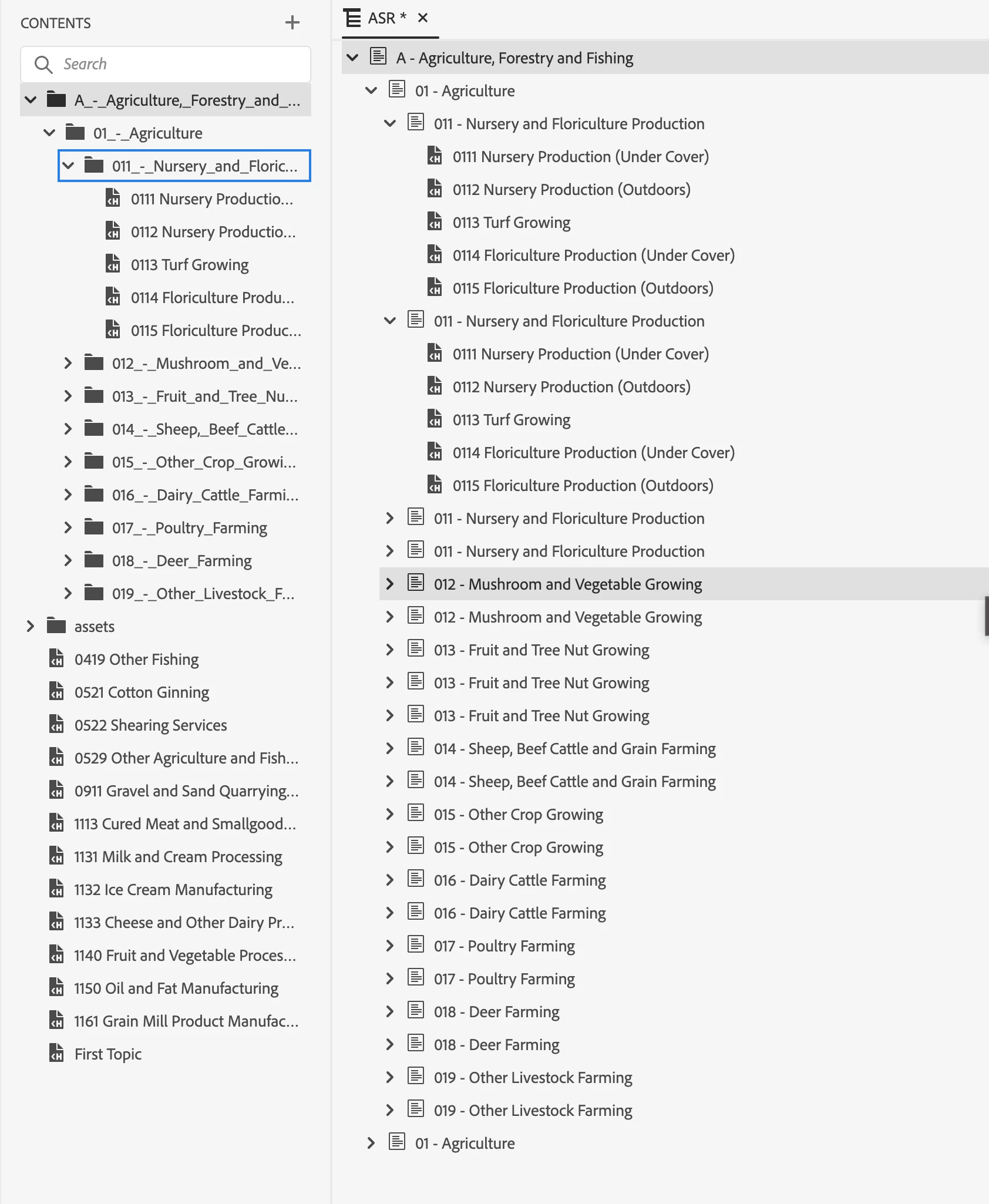Select 0114 Floriculture Produ... in Contents
Viewport: 989px width, 1204px height.
pyautogui.click(x=213, y=298)
